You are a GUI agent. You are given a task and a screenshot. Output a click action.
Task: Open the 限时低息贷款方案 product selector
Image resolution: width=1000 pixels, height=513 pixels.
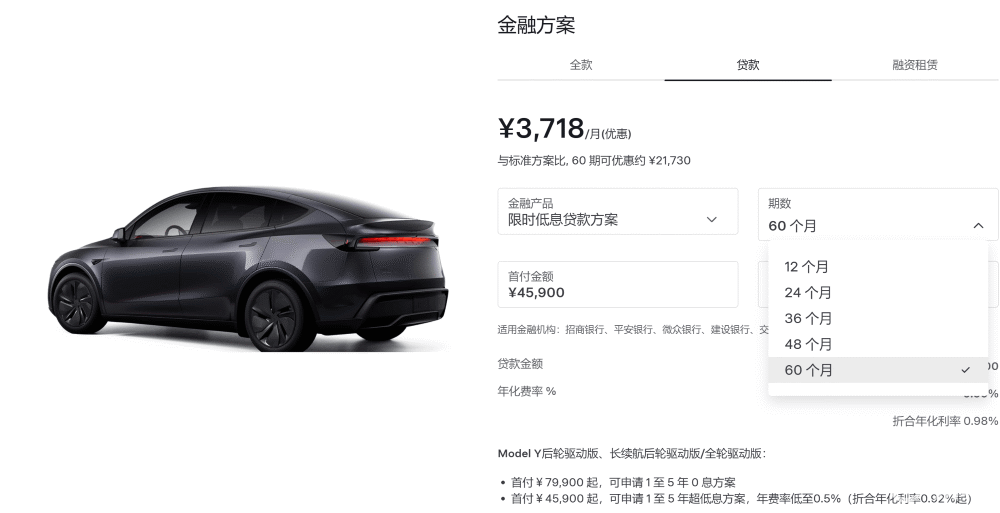pyautogui.click(x=617, y=211)
